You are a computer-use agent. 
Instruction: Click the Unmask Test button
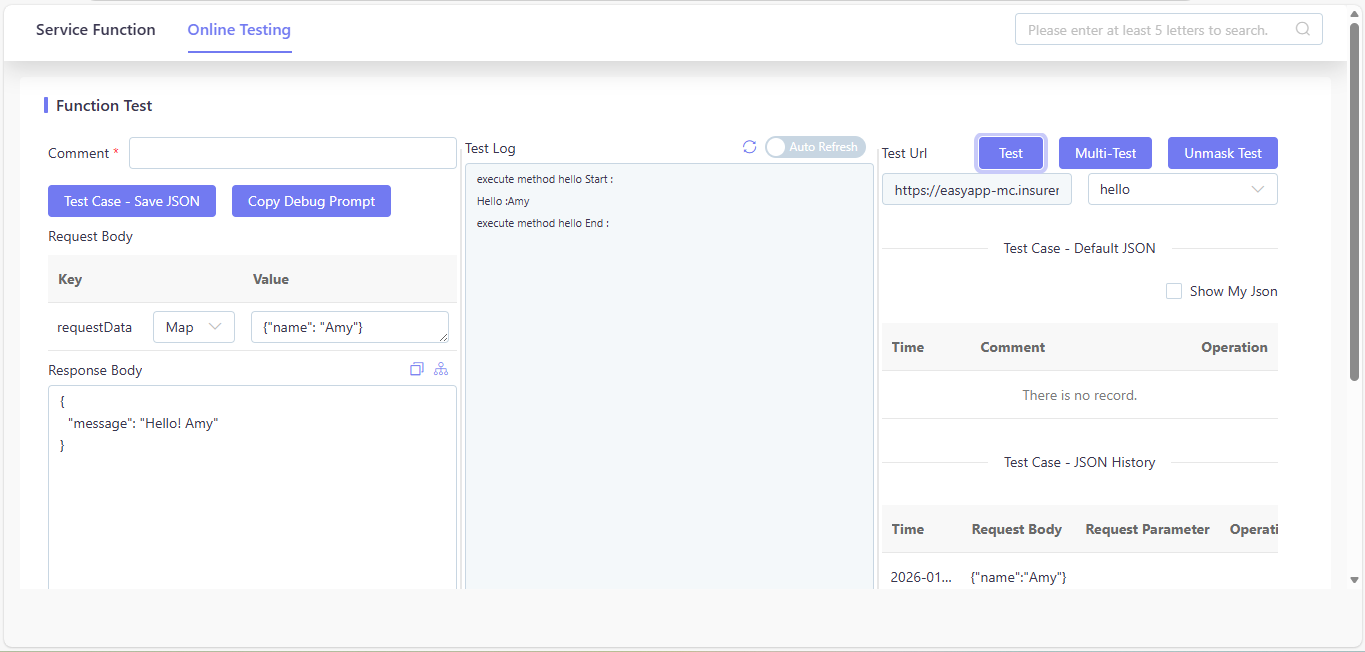[x=1223, y=153]
